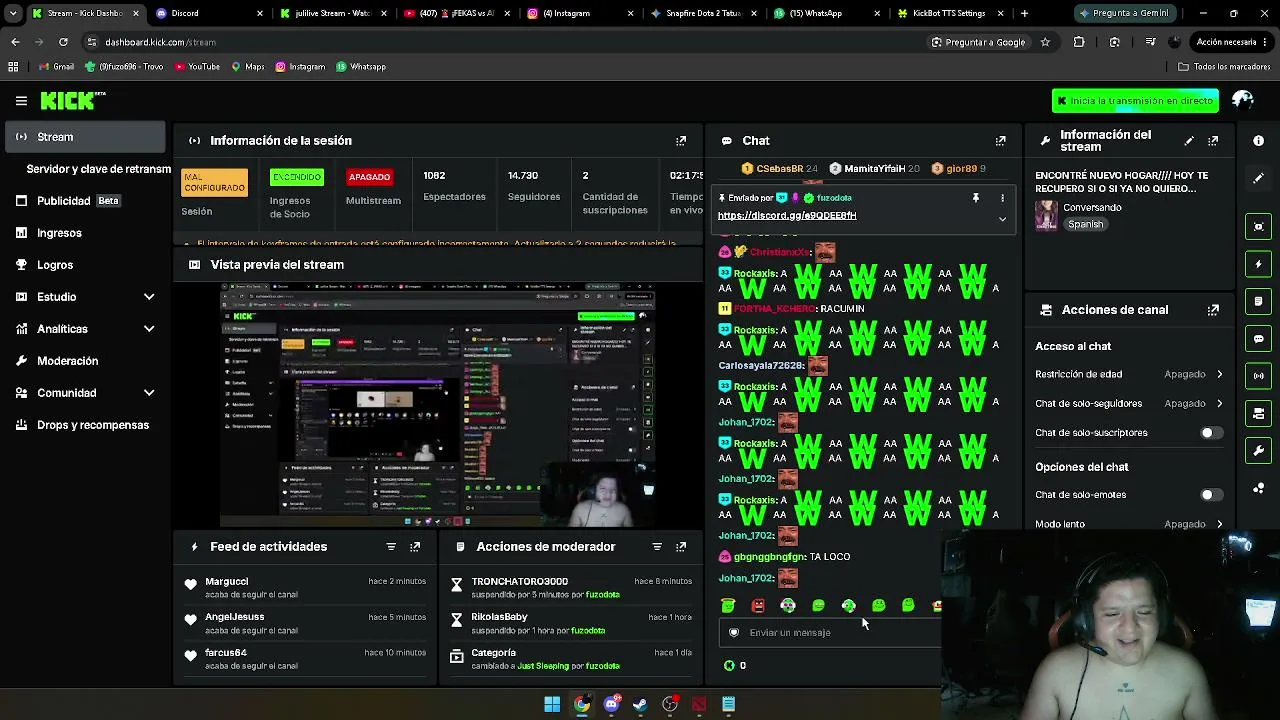
Task: Click the three-dots cluster icon in right sidebar
Action: pyautogui.click(x=1258, y=488)
